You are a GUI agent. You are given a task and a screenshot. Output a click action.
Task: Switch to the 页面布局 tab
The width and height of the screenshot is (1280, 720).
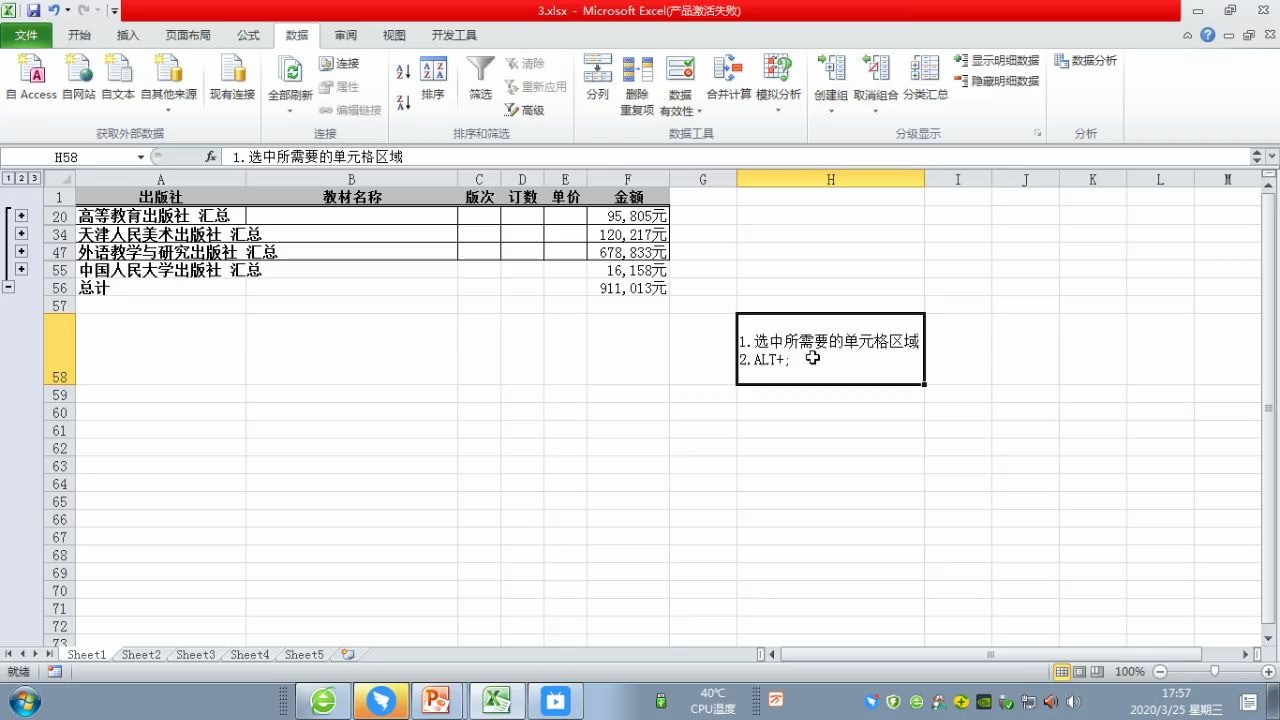(x=188, y=35)
